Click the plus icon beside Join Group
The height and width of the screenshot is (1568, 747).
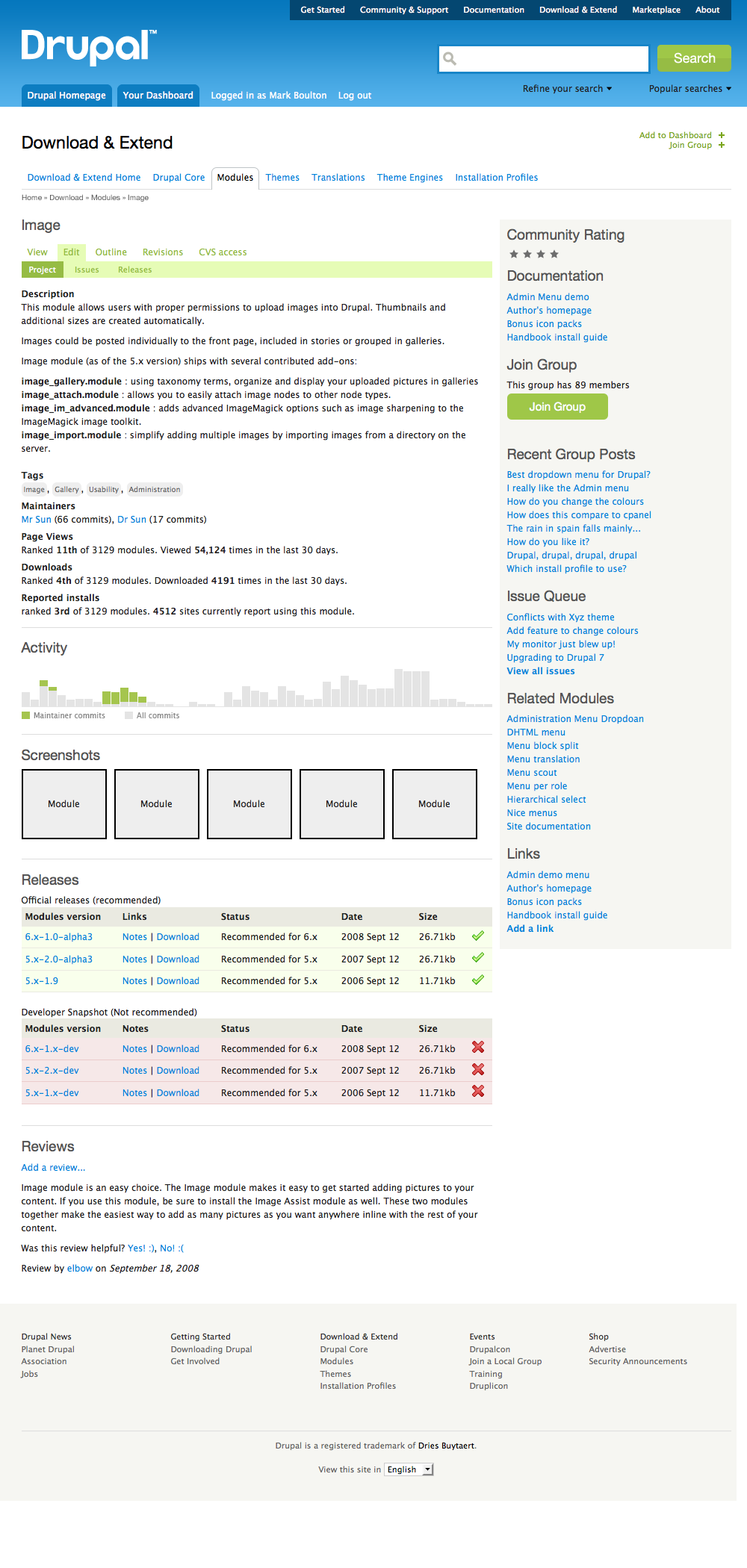pos(722,145)
